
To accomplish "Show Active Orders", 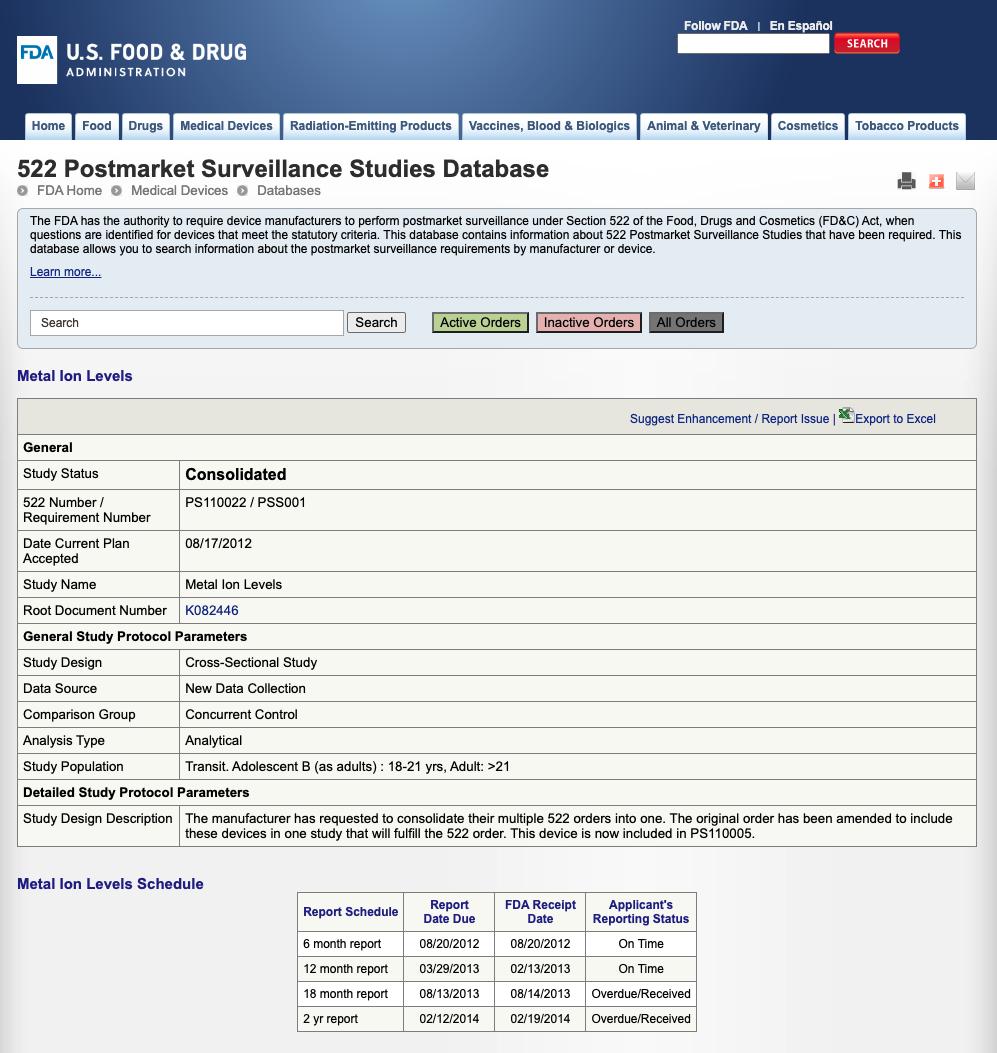I will 480,322.
